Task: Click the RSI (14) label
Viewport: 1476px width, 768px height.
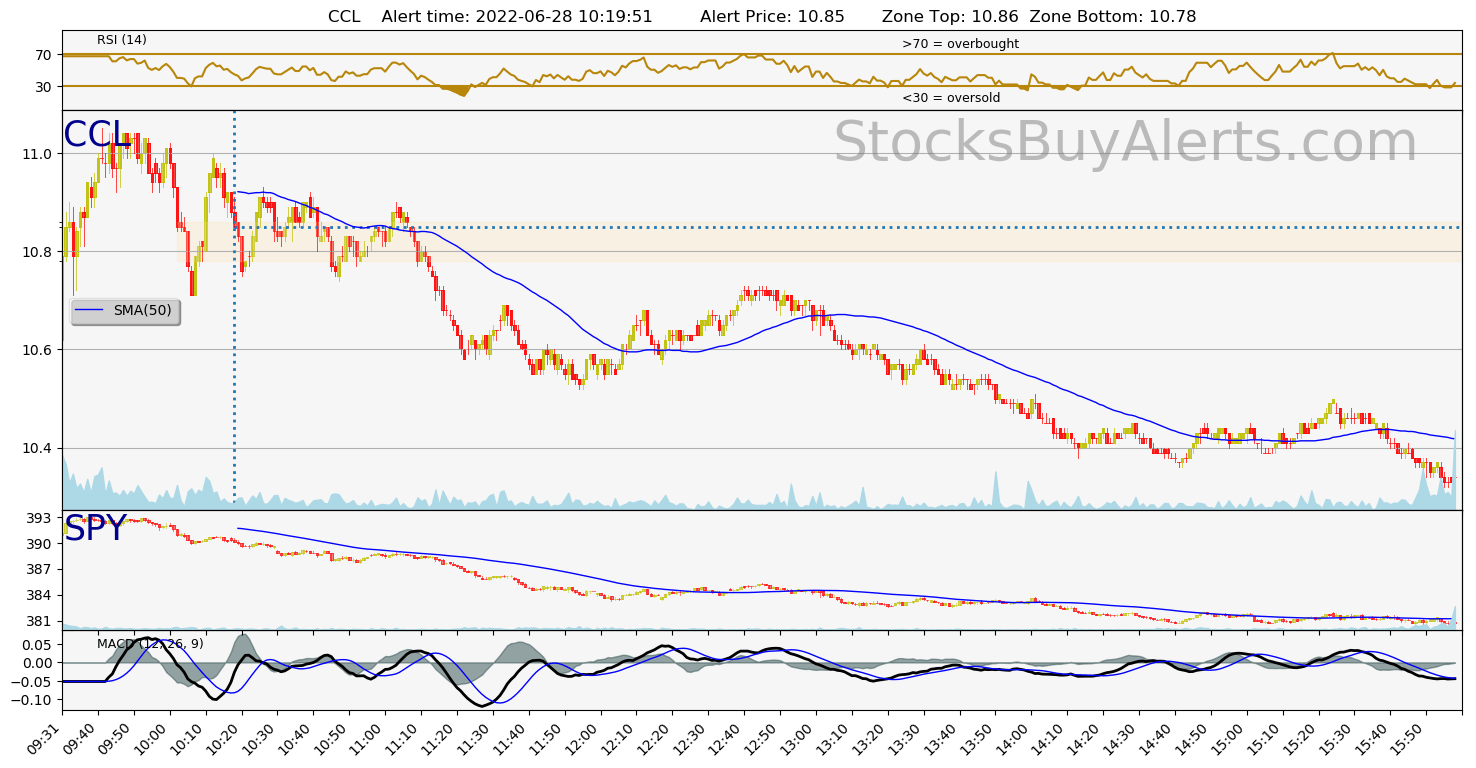Action: (x=122, y=40)
